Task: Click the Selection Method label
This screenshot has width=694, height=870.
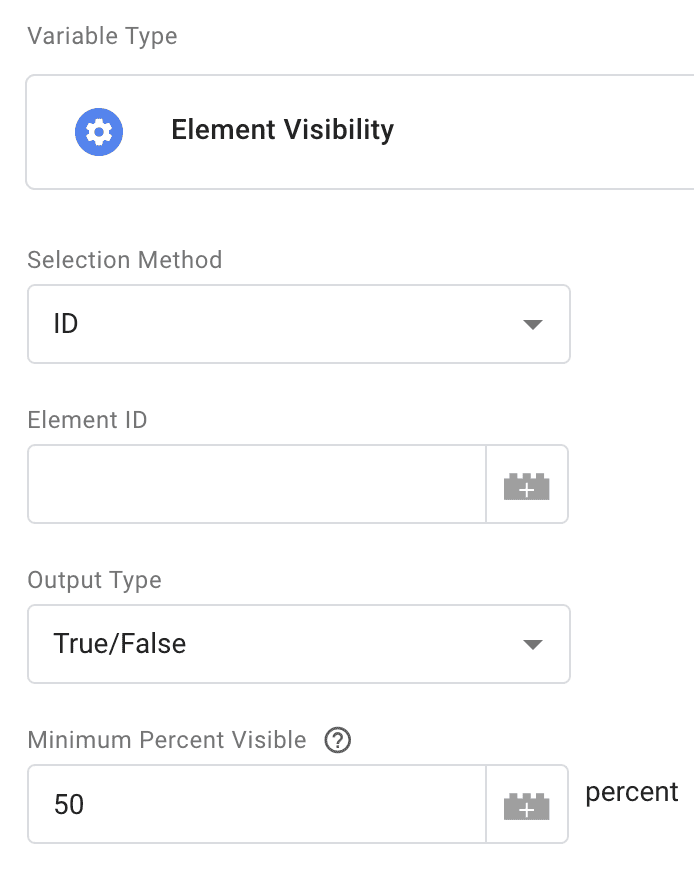Action: [124, 260]
